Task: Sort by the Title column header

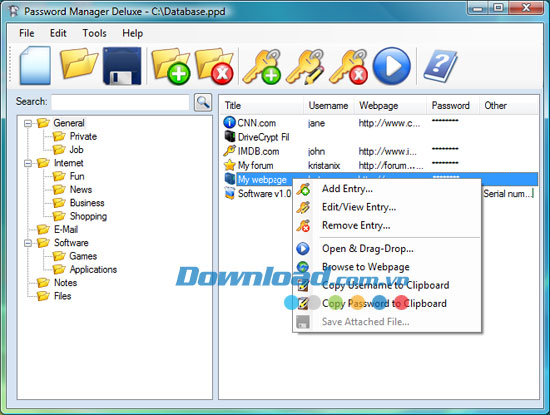Action: point(262,105)
